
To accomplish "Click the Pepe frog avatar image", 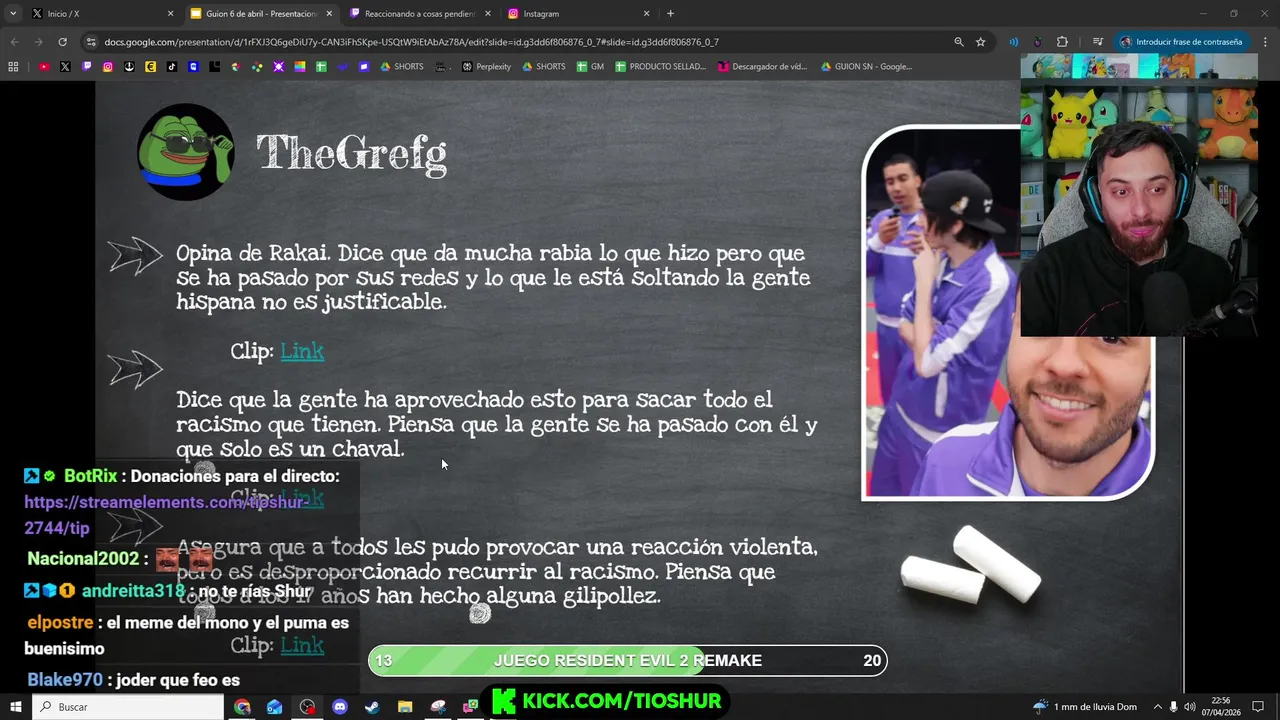I will point(185,152).
